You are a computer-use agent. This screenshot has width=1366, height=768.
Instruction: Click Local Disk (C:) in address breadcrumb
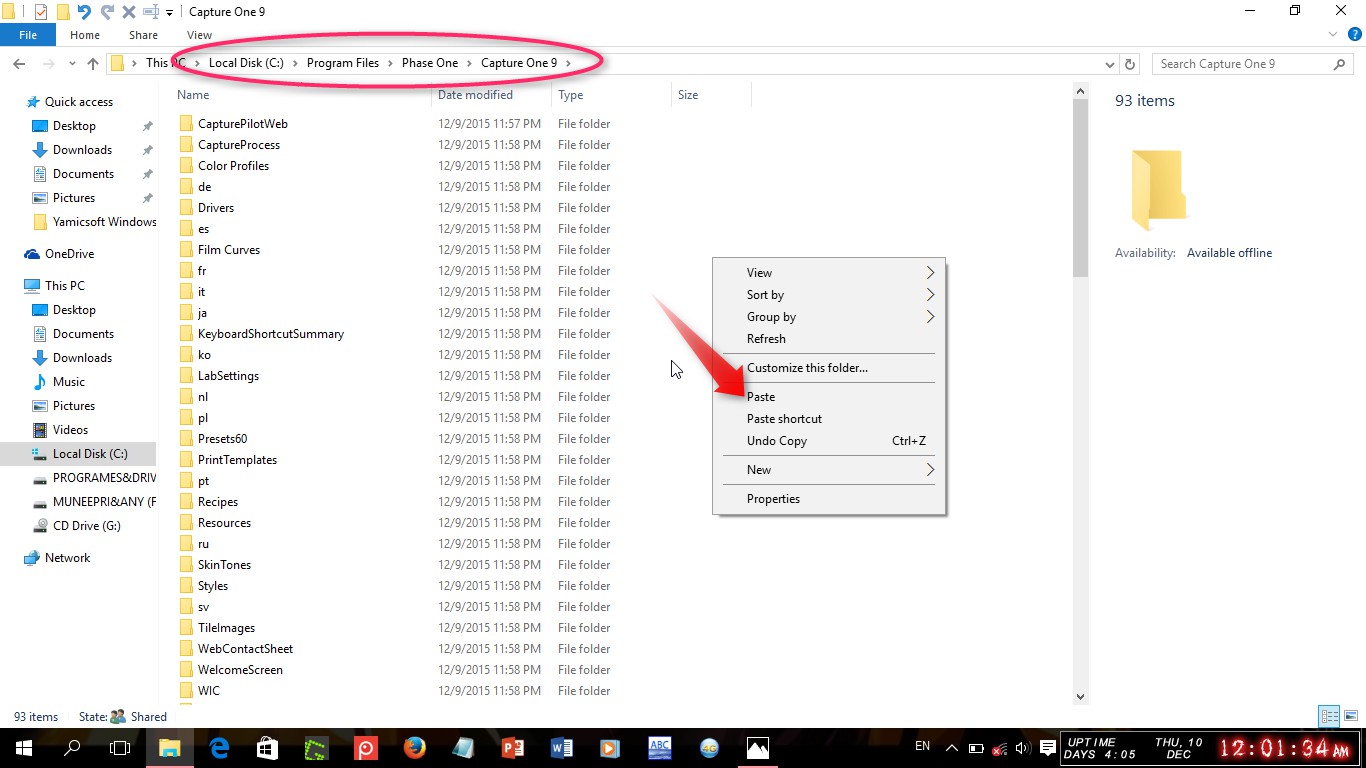pos(246,63)
